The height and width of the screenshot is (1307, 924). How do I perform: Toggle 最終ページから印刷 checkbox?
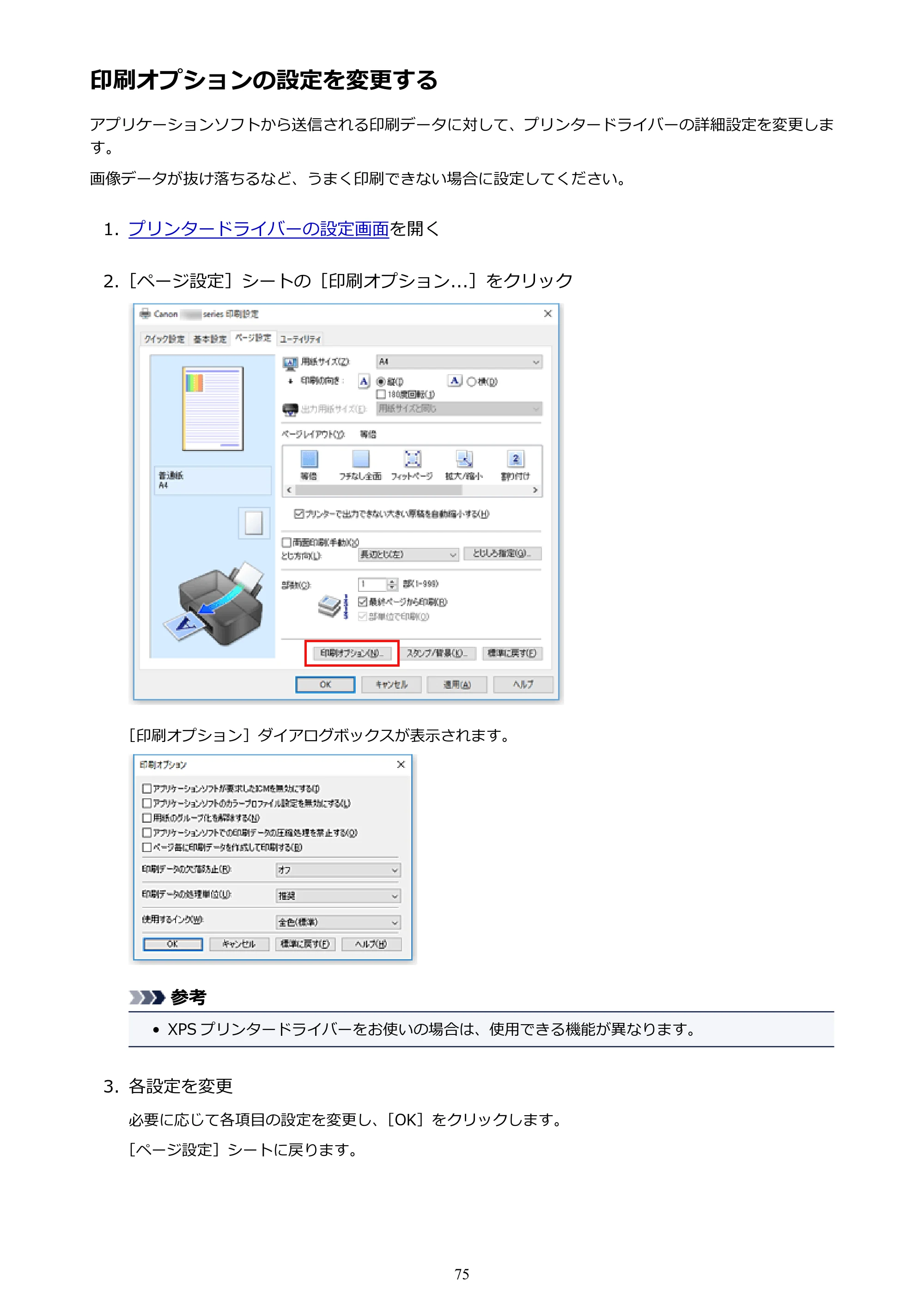pyautogui.click(x=362, y=602)
